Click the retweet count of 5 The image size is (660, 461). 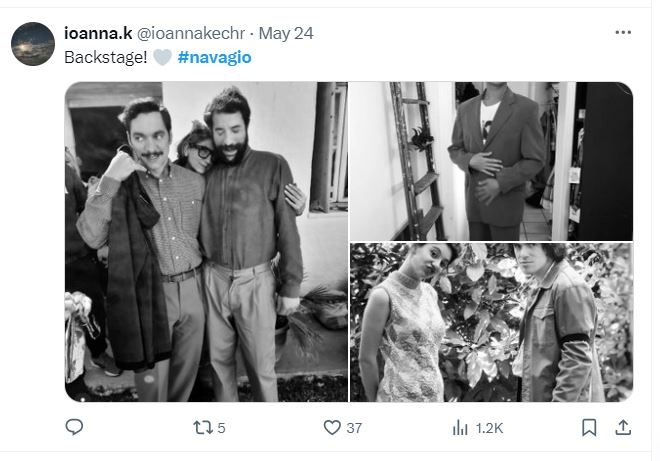(x=221, y=428)
